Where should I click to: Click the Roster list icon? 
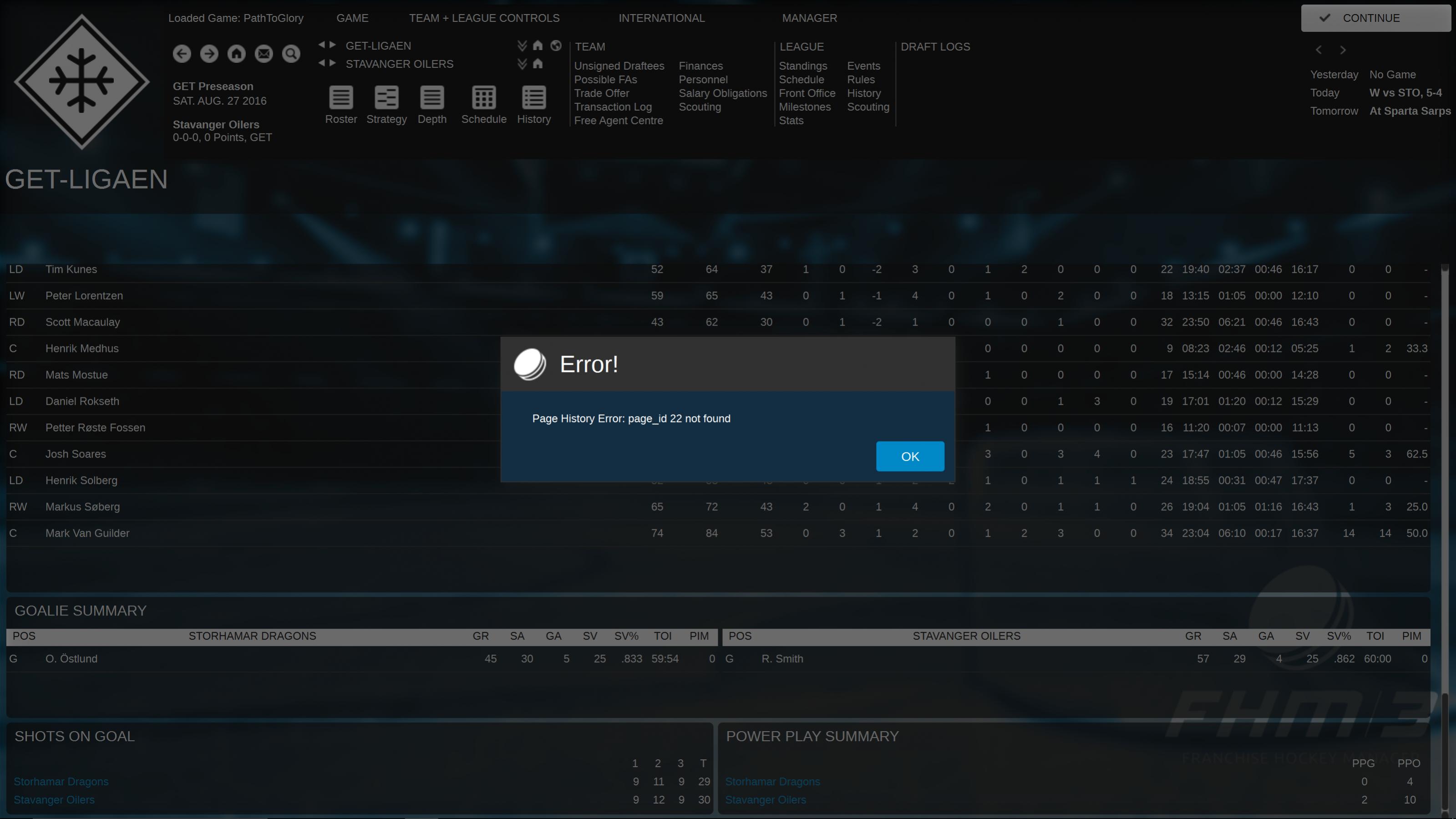click(341, 98)
